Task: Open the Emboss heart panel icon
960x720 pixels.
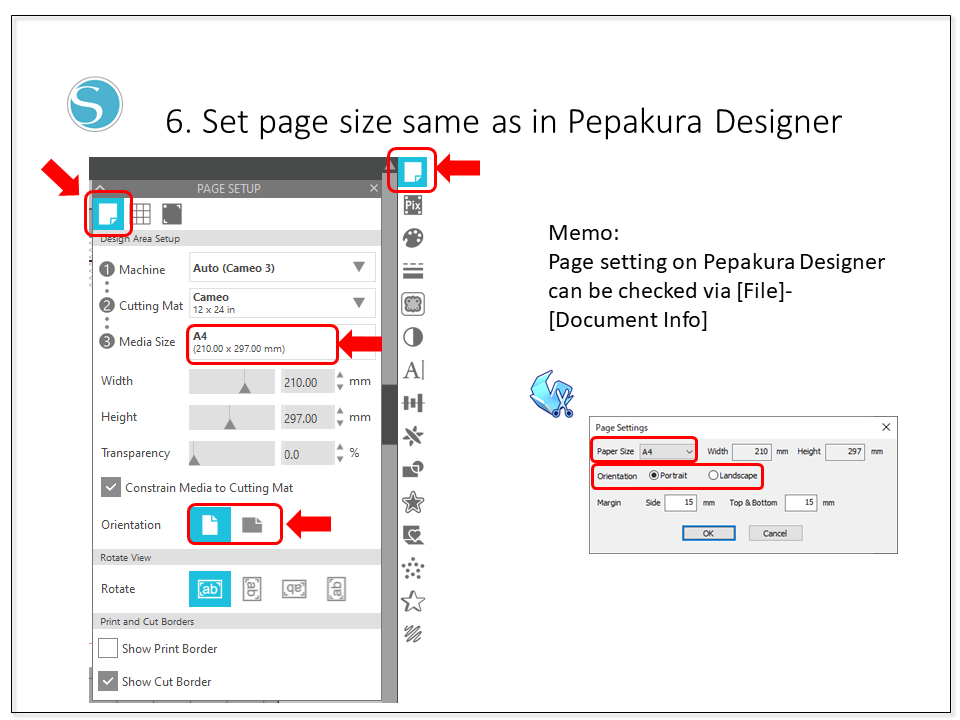Action: point(413,536)
